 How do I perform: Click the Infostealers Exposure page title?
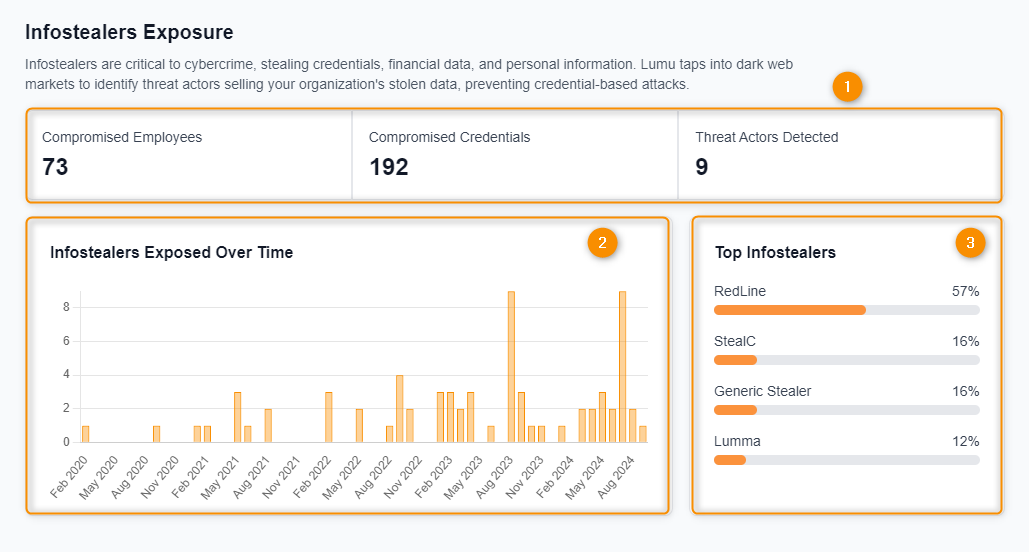point(129,32)
